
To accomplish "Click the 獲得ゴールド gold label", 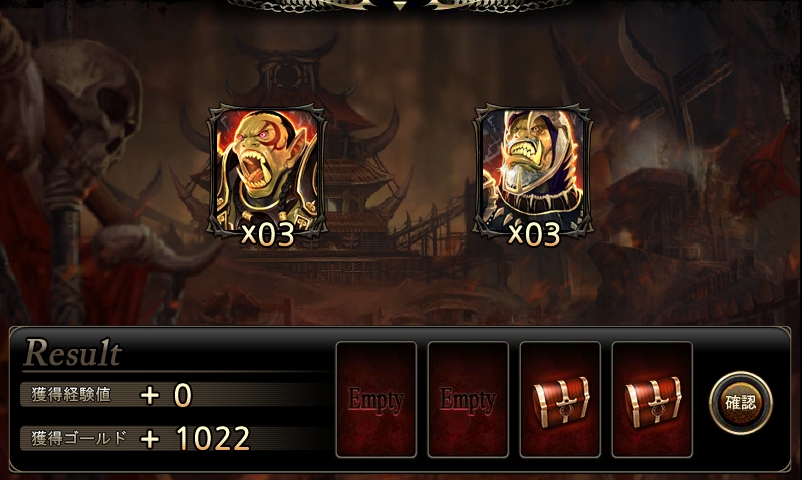I will click(79, 439).
